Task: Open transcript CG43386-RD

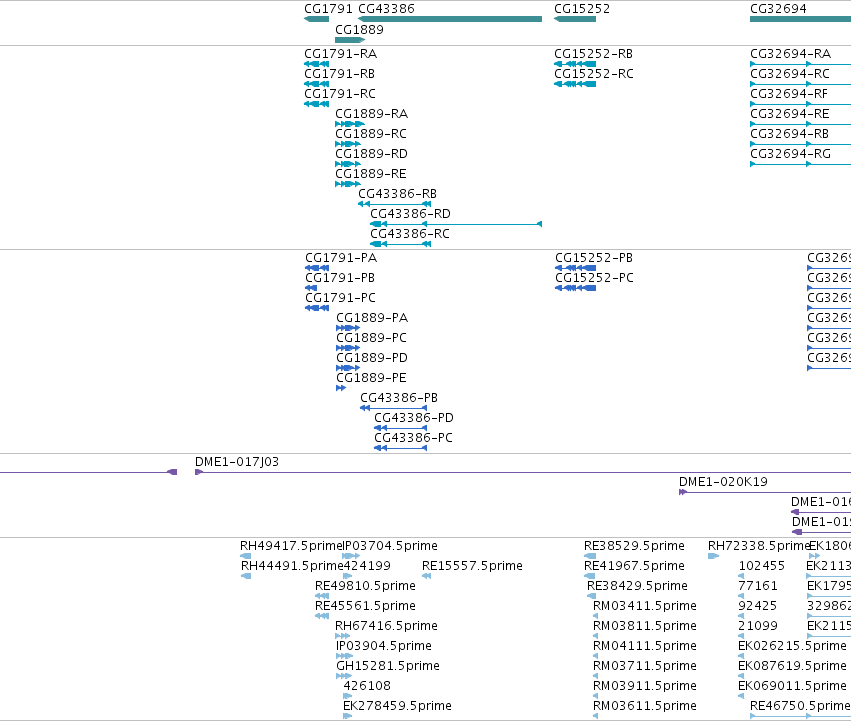Action: (x=410, y=214)
